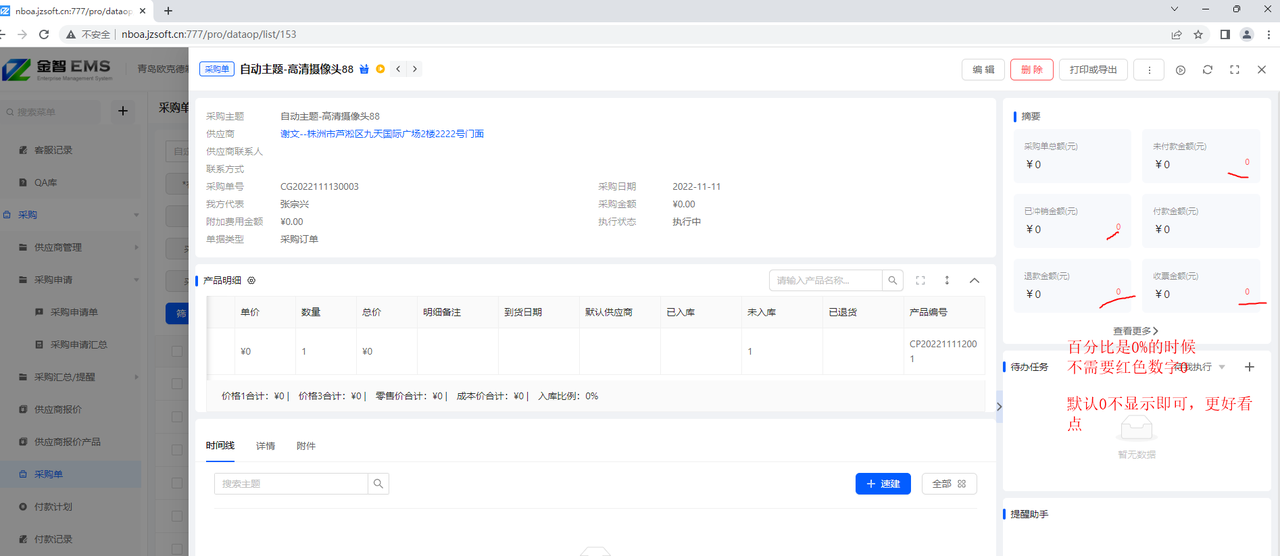Click the 金智 EMS logo
Screen dimensions: 1280x556
pos(56,70)
